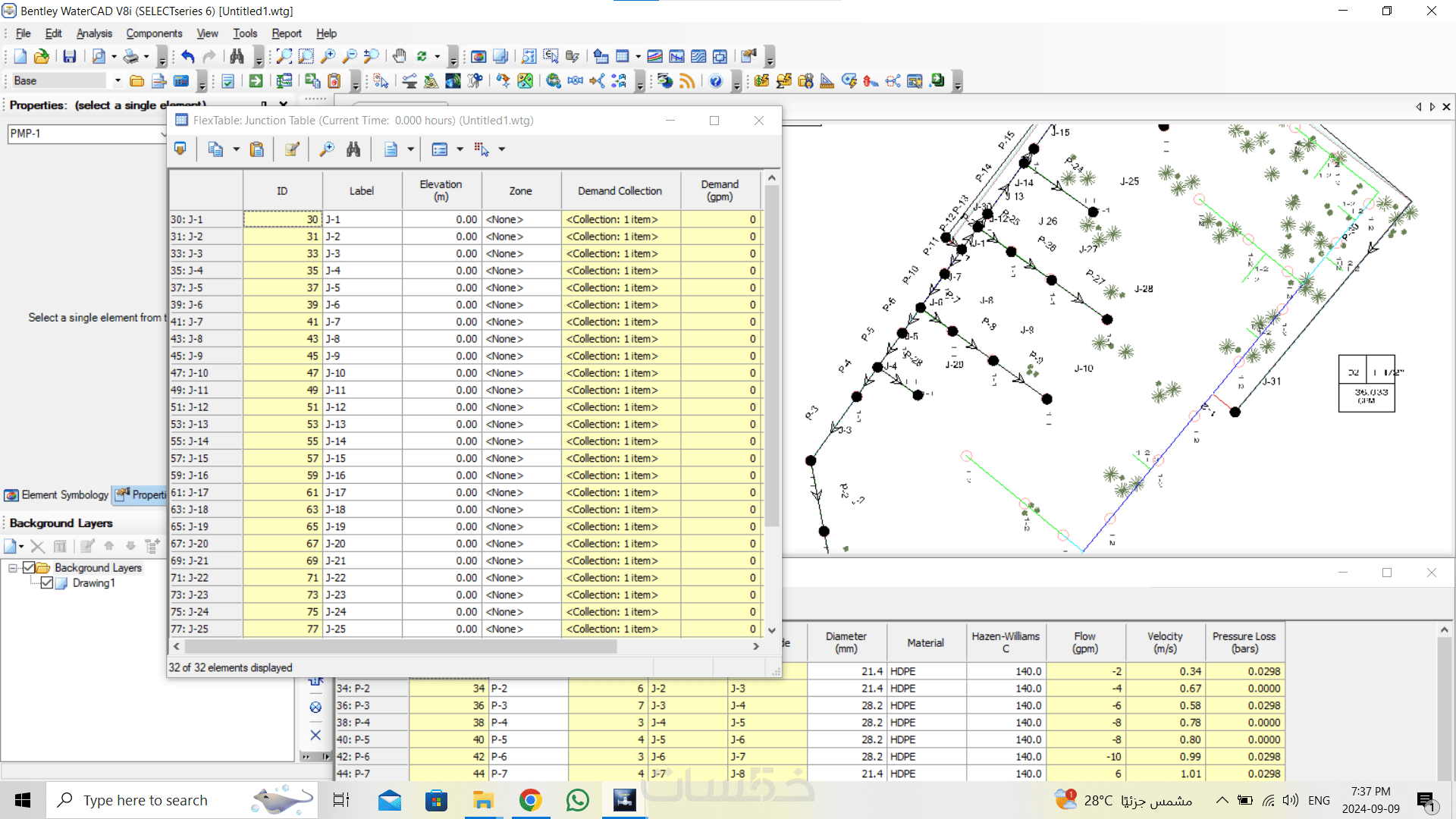Collapse the Background Layers tree node
1456x819 pixels.
[13, 567]
